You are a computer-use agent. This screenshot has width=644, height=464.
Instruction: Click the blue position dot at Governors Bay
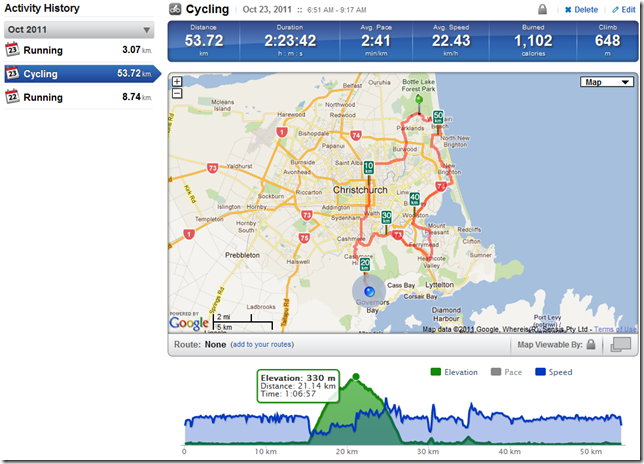coord(370,292)
